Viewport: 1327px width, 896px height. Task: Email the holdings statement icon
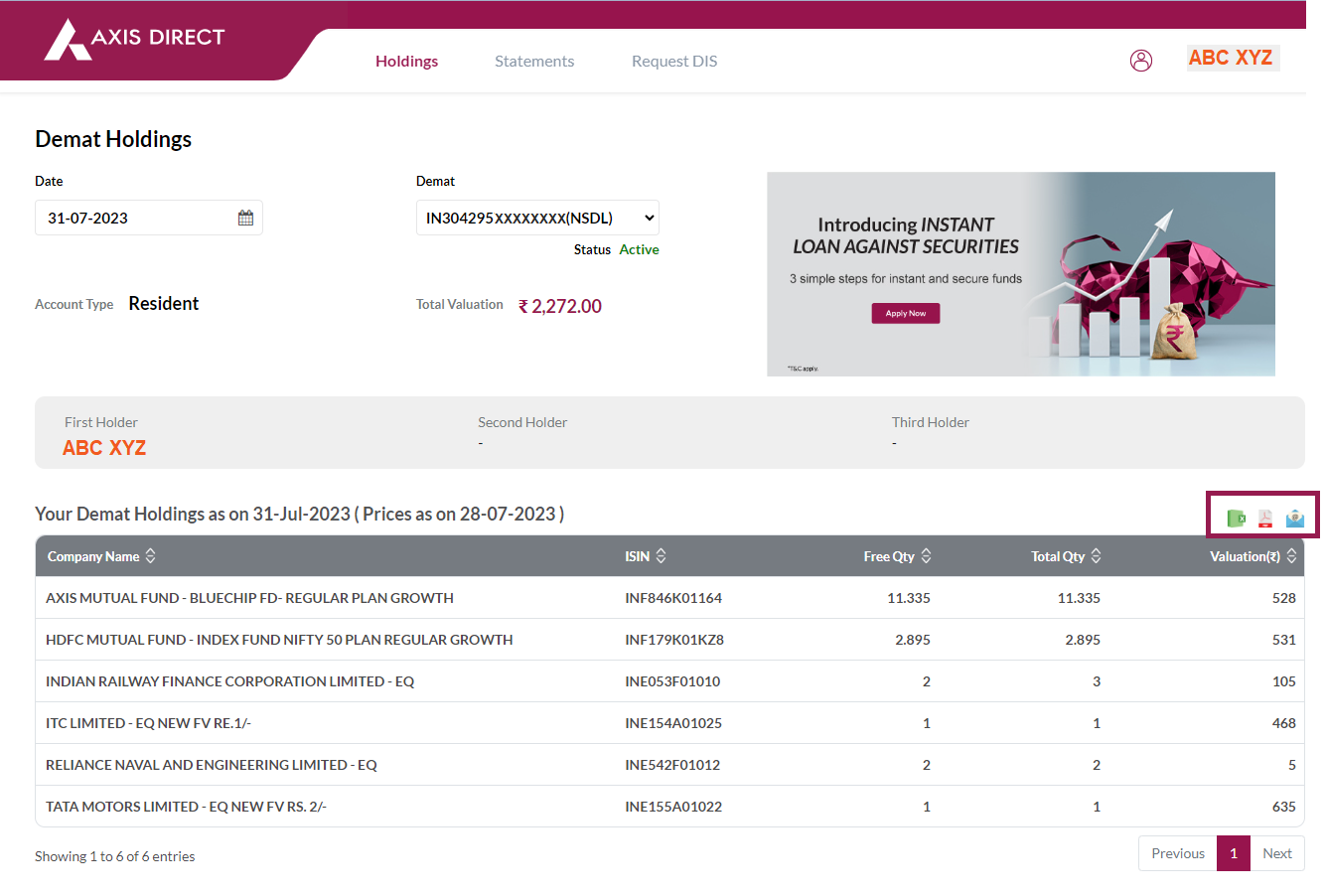(x=1294, y=518)
